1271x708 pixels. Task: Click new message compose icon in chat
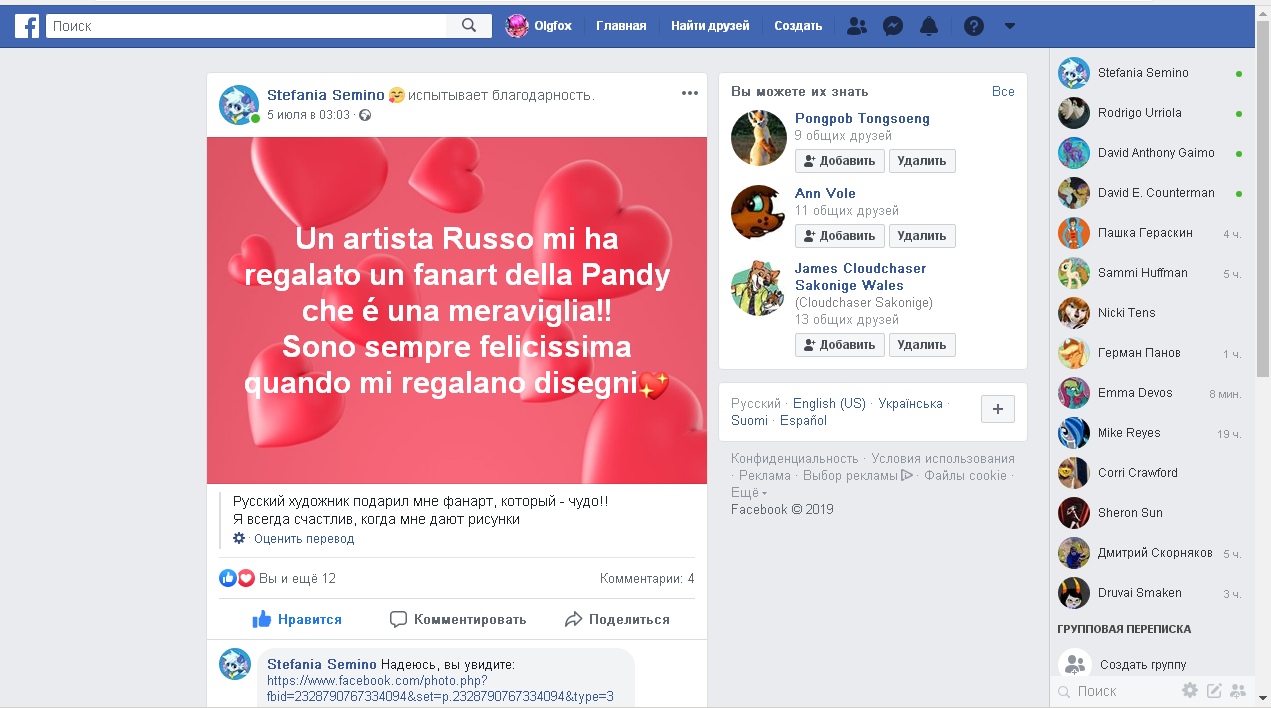pyautogui.click(x=1214, y=690)
